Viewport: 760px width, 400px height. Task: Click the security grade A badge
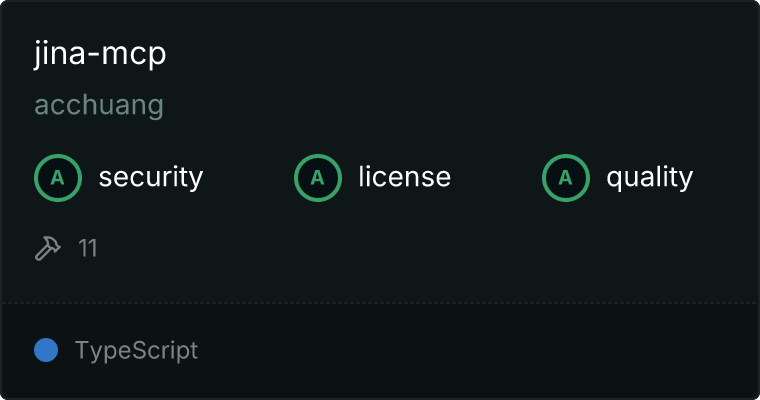(x=58, y=178)
